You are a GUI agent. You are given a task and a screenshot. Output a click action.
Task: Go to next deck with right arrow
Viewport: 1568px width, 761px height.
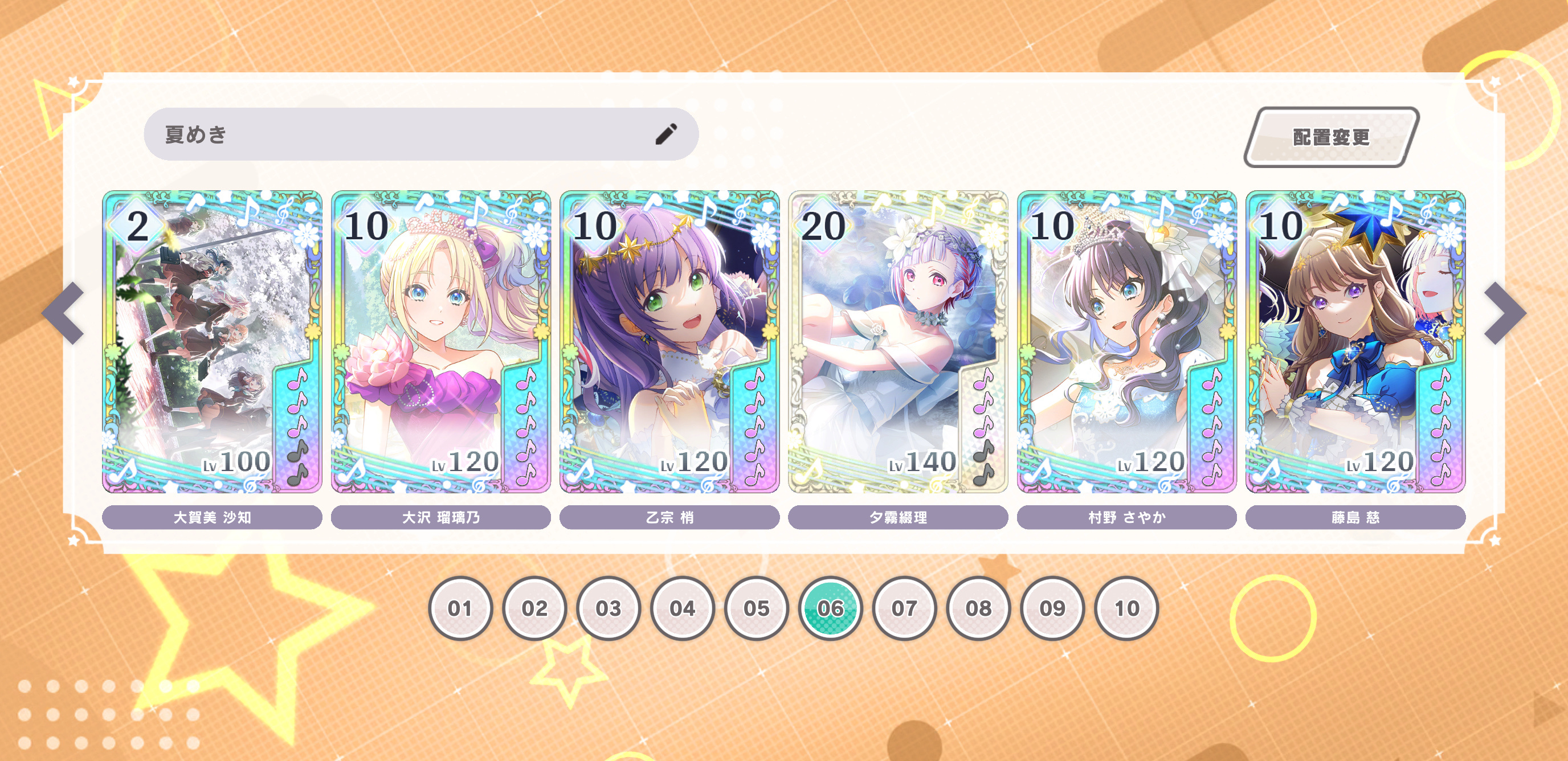(1504, 313)
